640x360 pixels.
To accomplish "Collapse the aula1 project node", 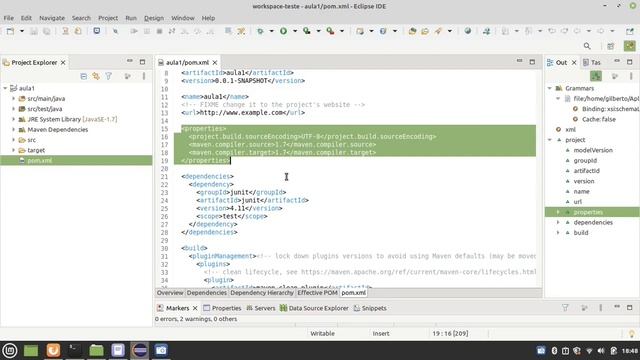I will click(5, 88).
